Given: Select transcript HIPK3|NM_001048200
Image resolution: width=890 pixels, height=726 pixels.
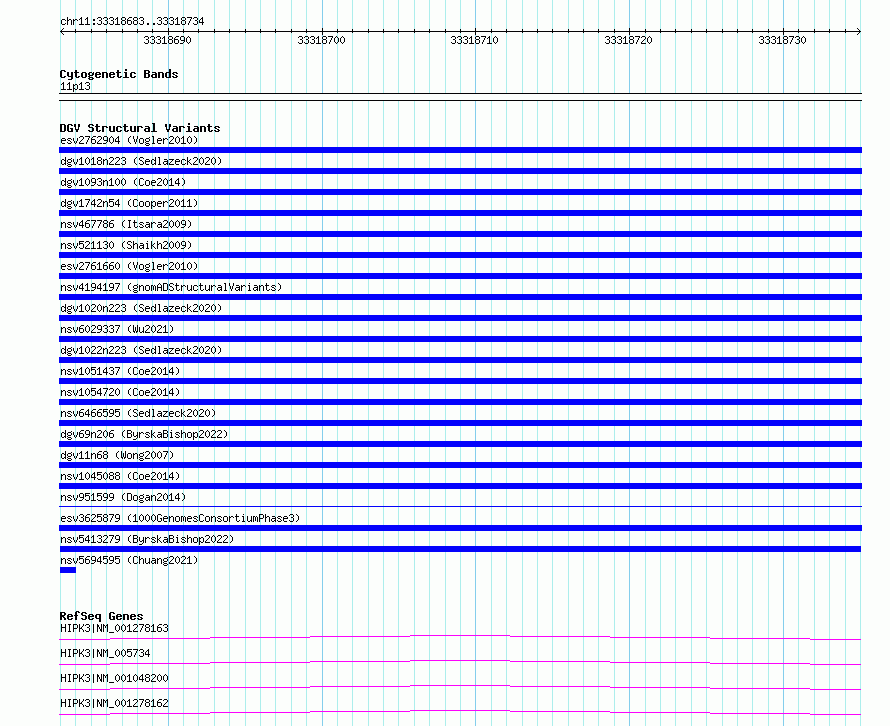Looking at the screenshot, I should pos(115,678).
